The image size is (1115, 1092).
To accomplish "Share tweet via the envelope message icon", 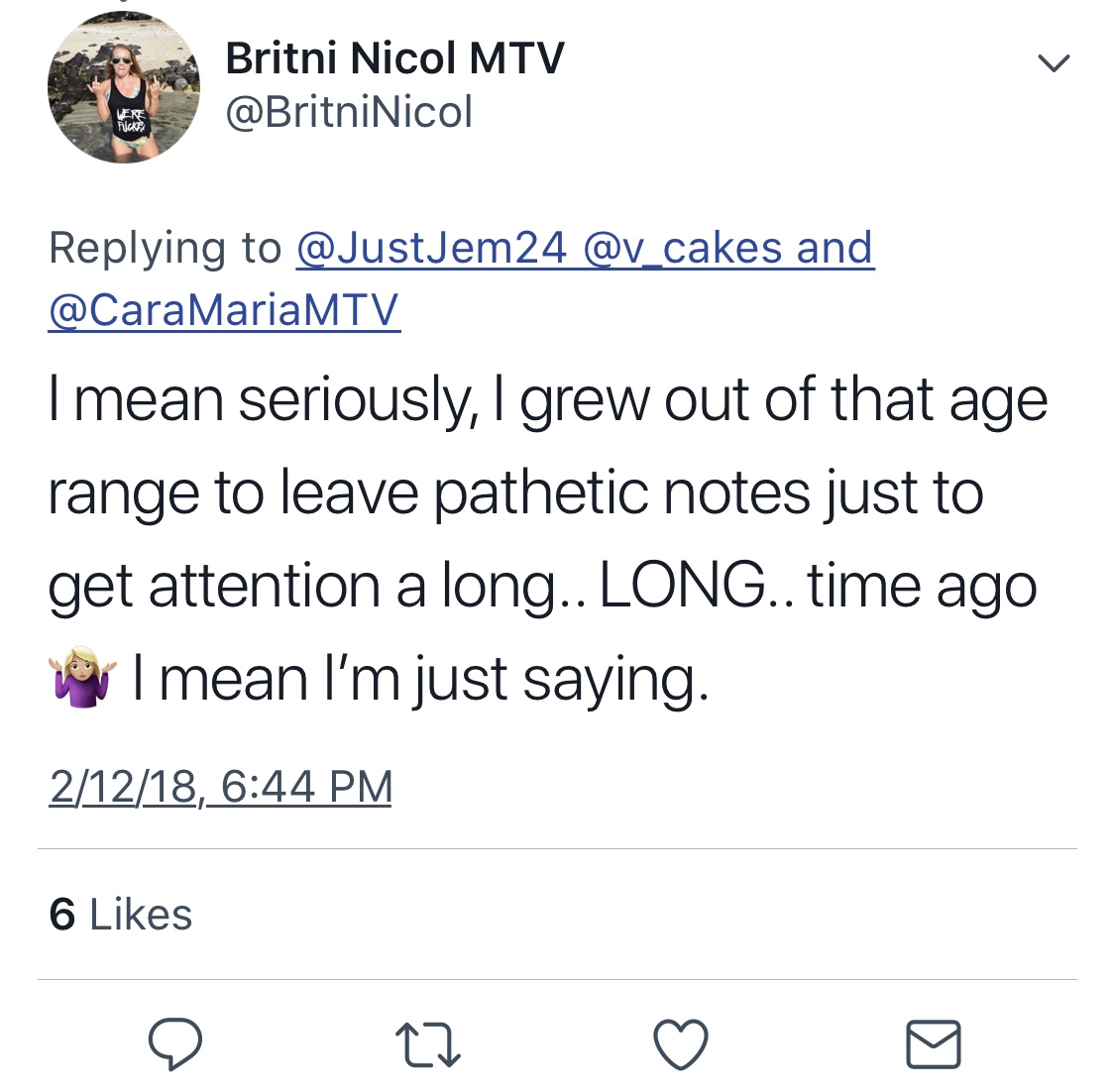I will (x=933, y=1043).
